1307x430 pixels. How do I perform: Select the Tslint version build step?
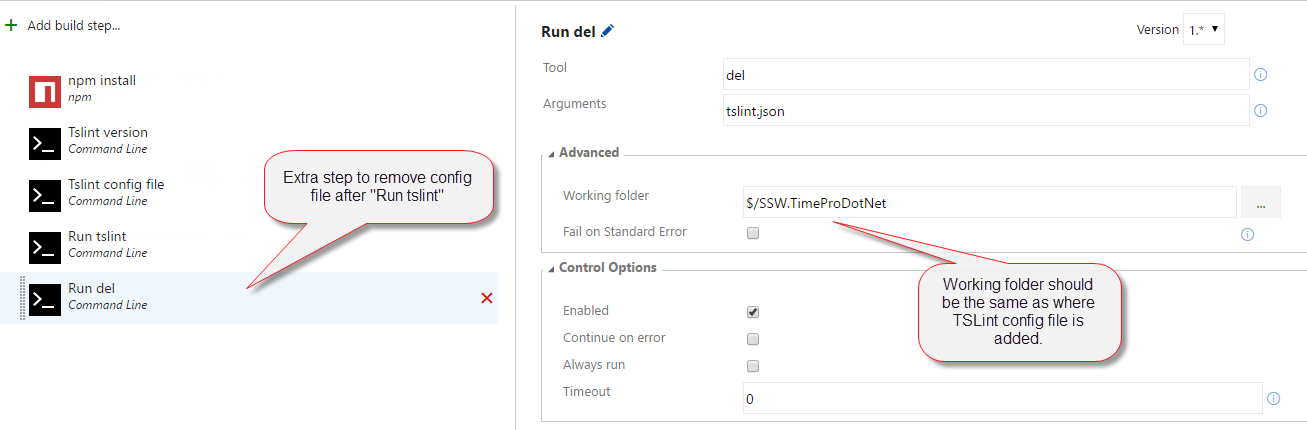point(107,140)
